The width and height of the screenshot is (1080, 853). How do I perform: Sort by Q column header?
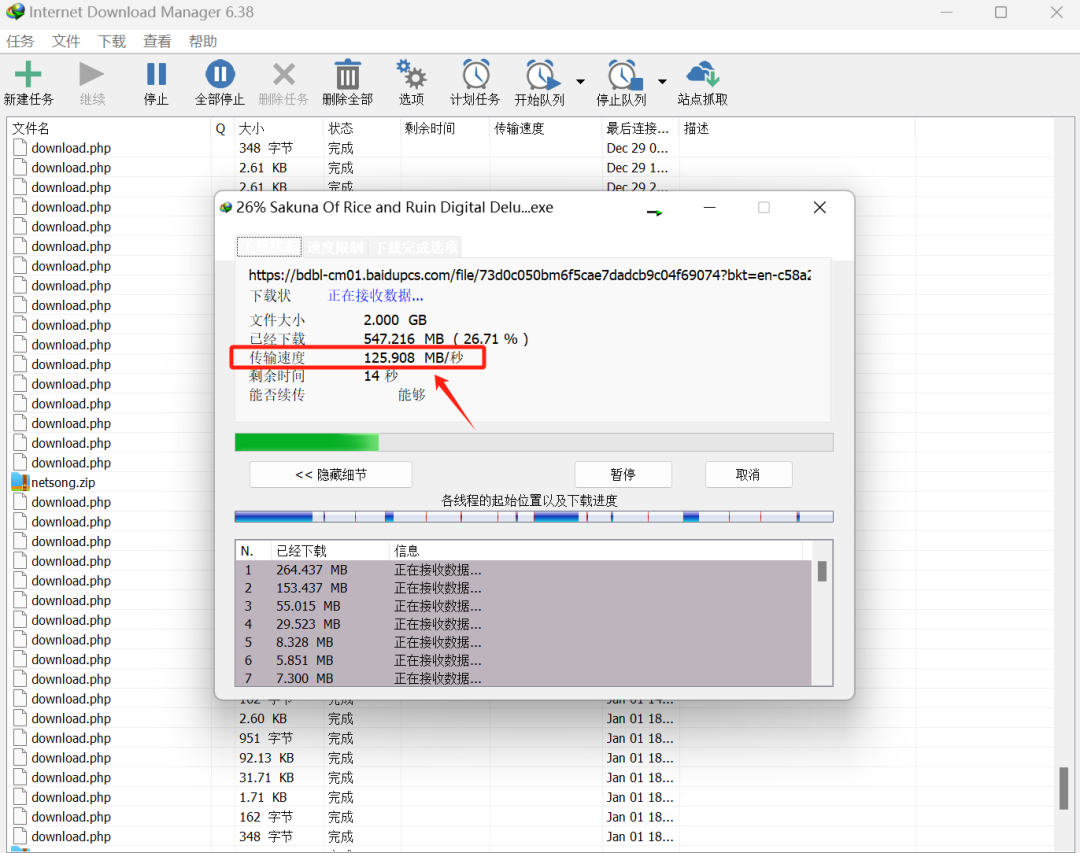tap(221, 128)
